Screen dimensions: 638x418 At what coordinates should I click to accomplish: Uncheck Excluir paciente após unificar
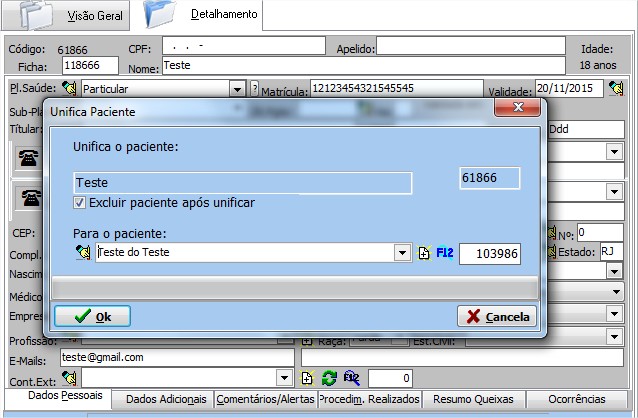(x=81, y=203)
